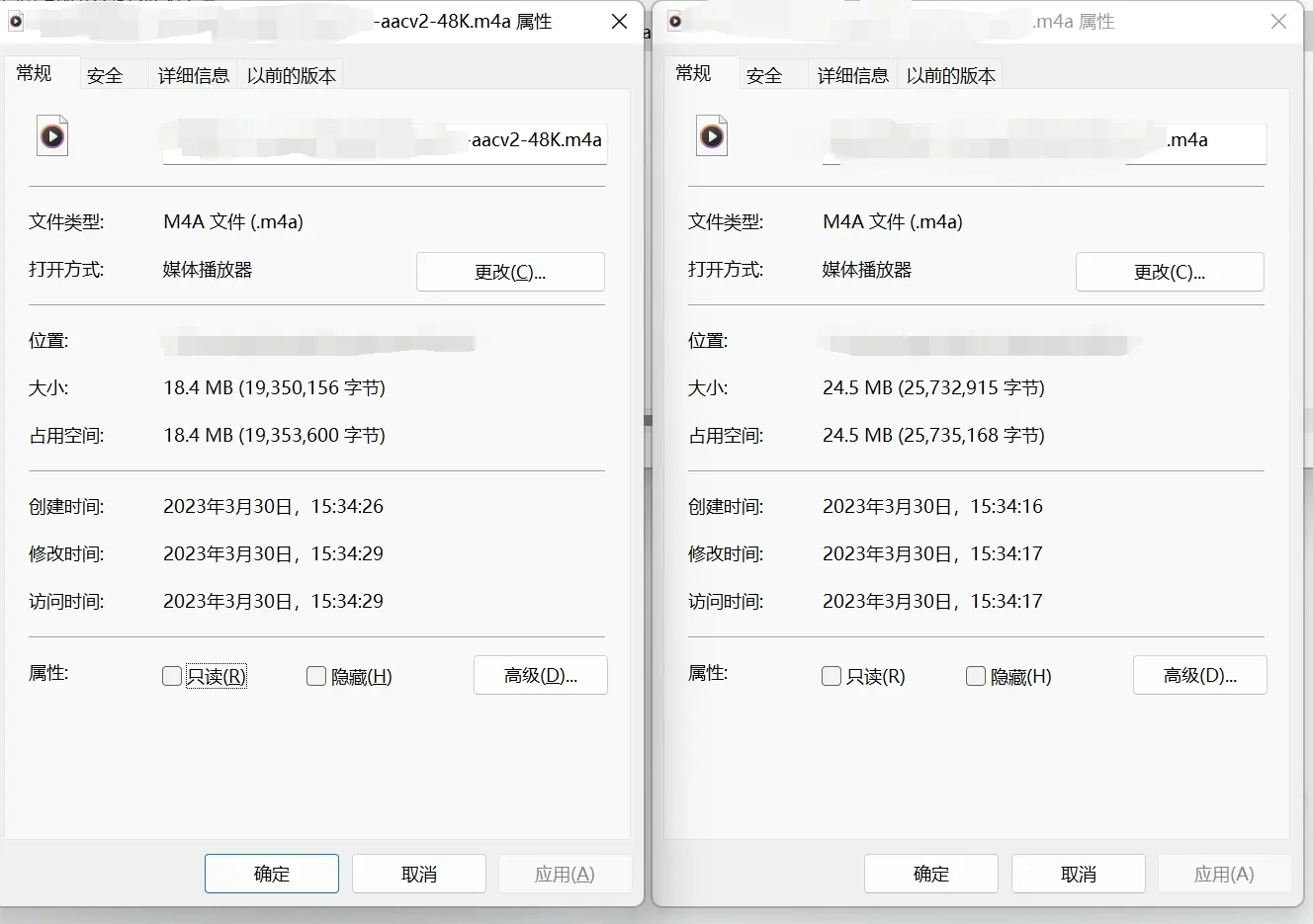Enable 隐藏 checkbox in left dialog
This screenshot has height=924, width=1313.
click(316, 676)
